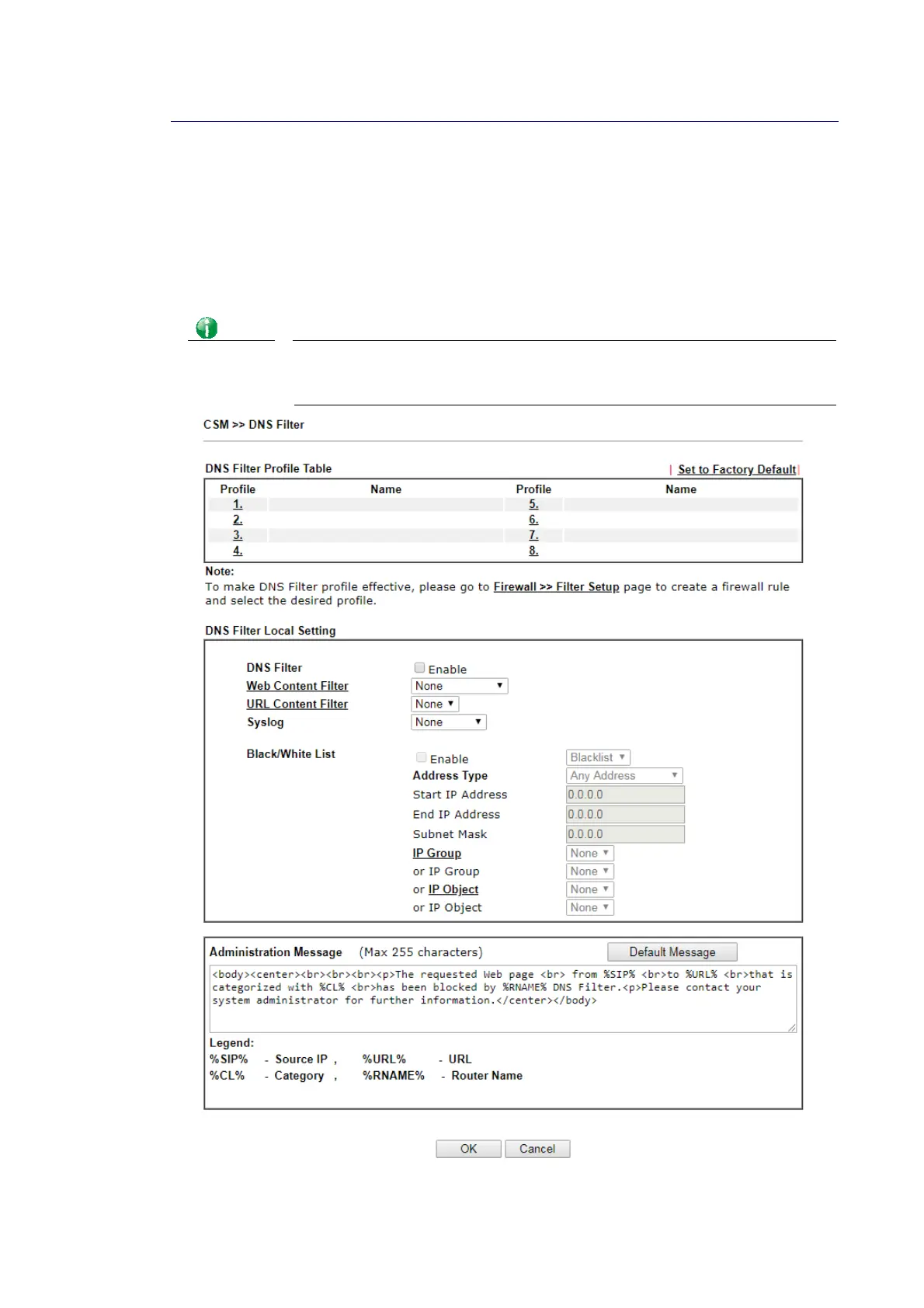
Task: Click the '%RNAME%' legend entry
Action: click(x=394, y=1076)
